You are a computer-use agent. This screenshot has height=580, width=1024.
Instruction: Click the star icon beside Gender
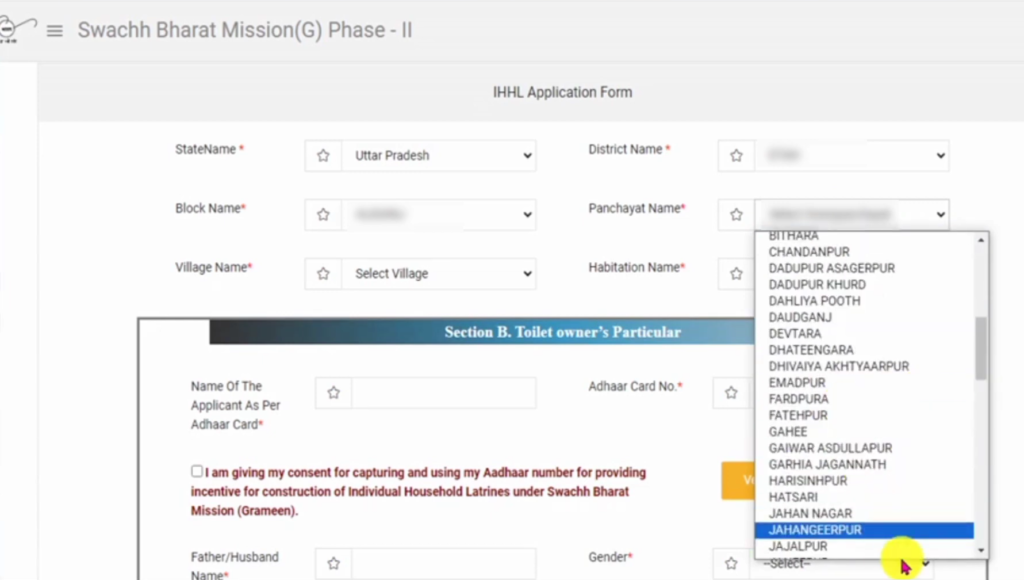[731, 563]
